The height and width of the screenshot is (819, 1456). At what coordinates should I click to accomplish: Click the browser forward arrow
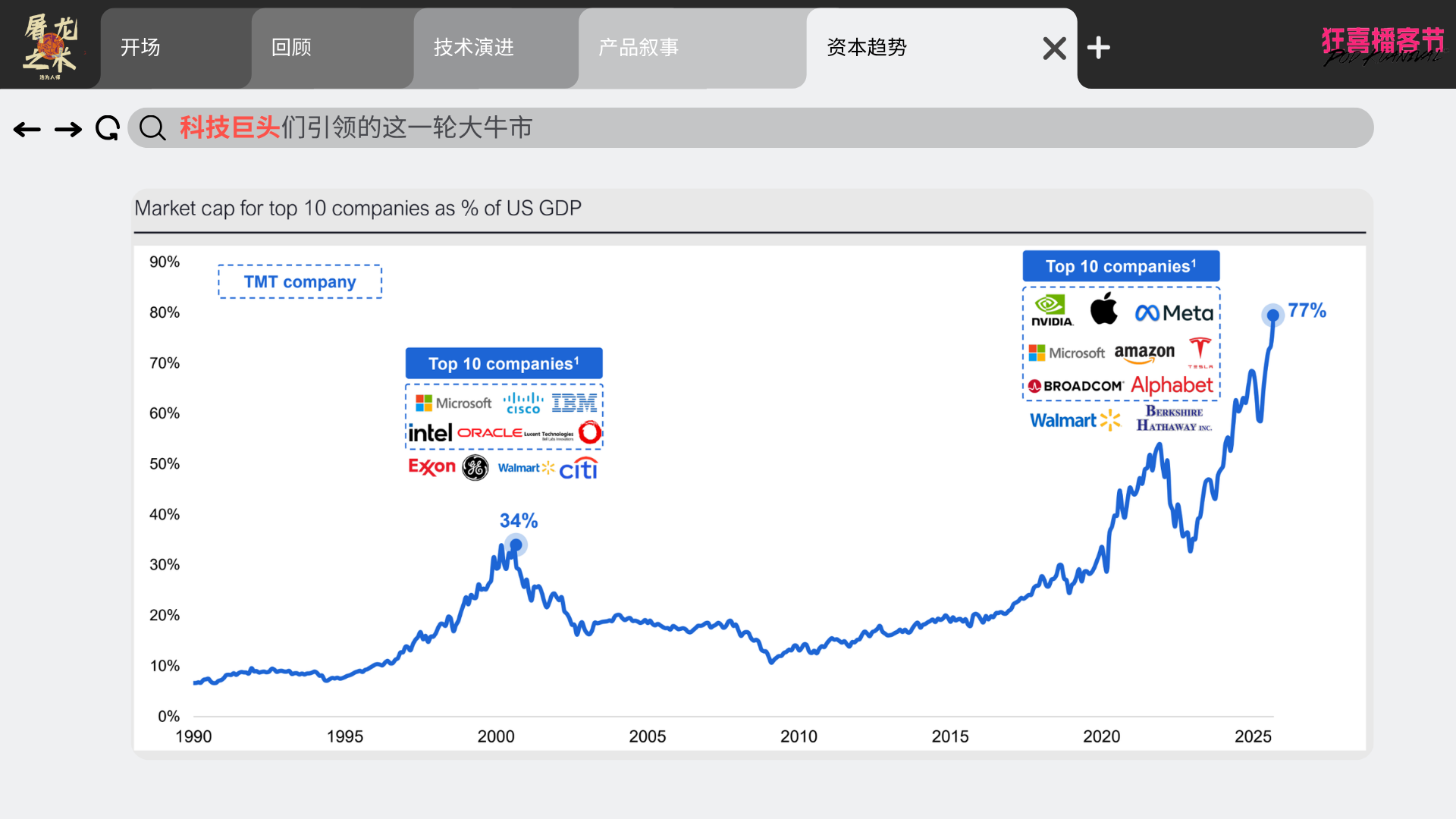[x=68, y=130]
